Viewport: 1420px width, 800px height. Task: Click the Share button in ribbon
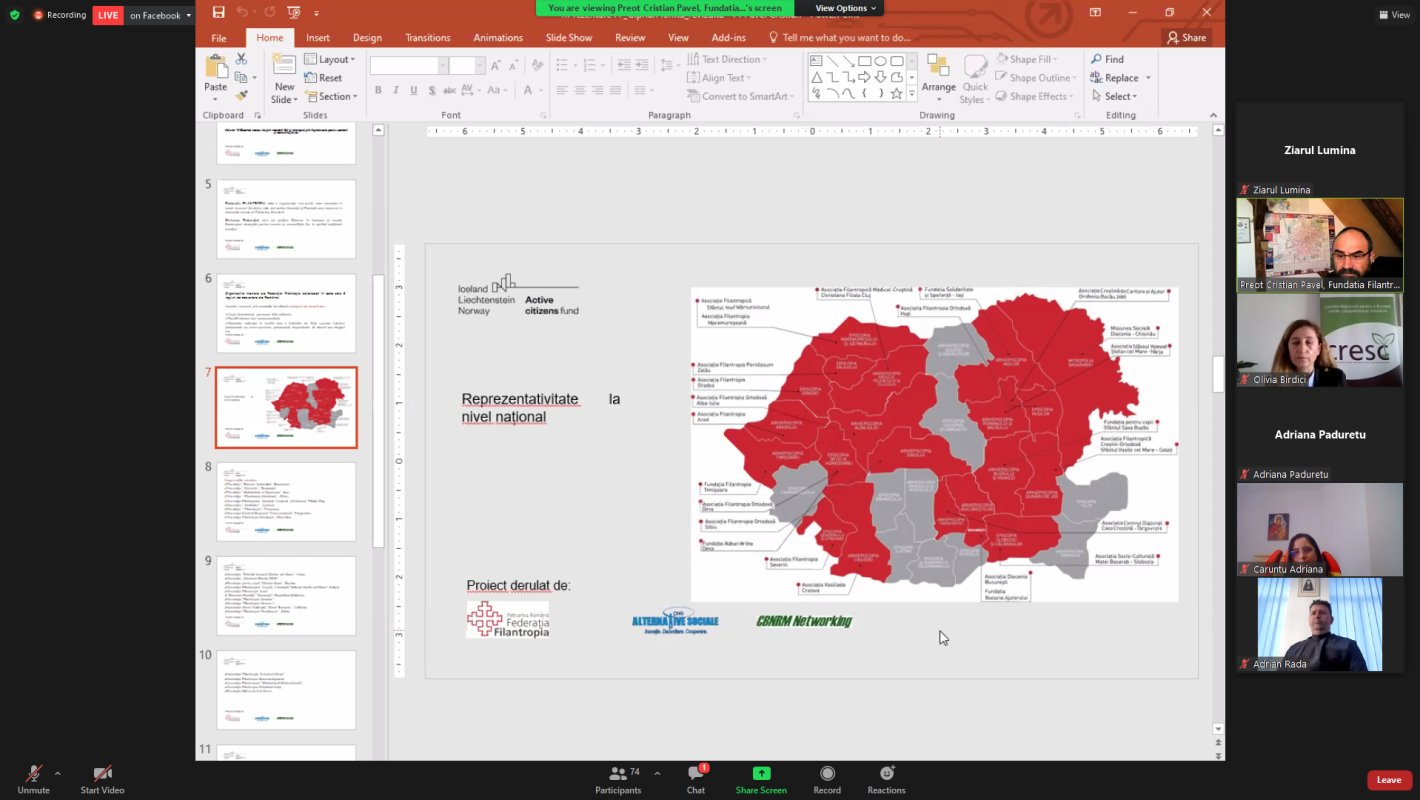tap(1186, 38)
